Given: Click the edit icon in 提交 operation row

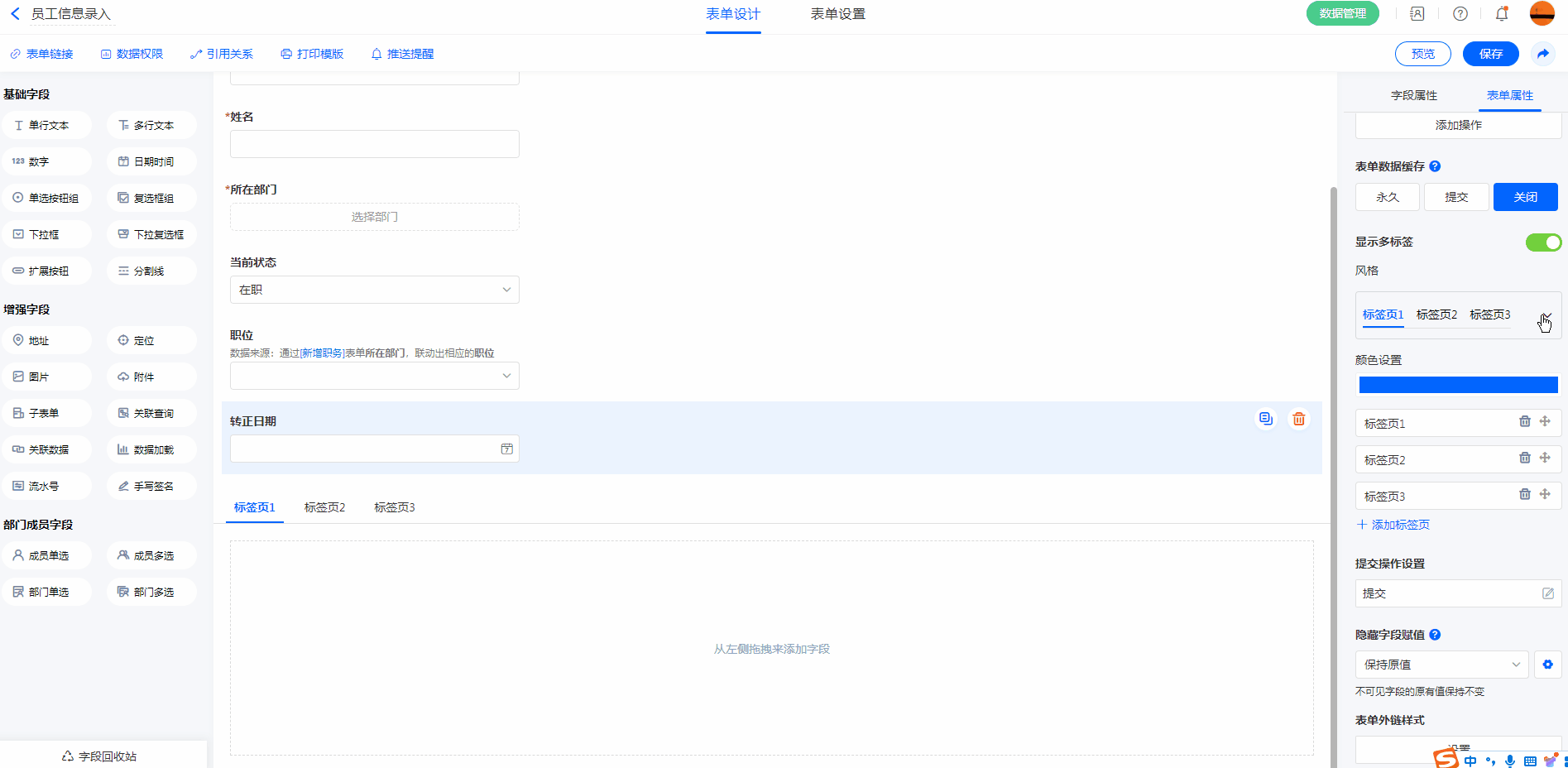Looking at the screenshot, I should pyautogui.click(x=1547, y=593).
